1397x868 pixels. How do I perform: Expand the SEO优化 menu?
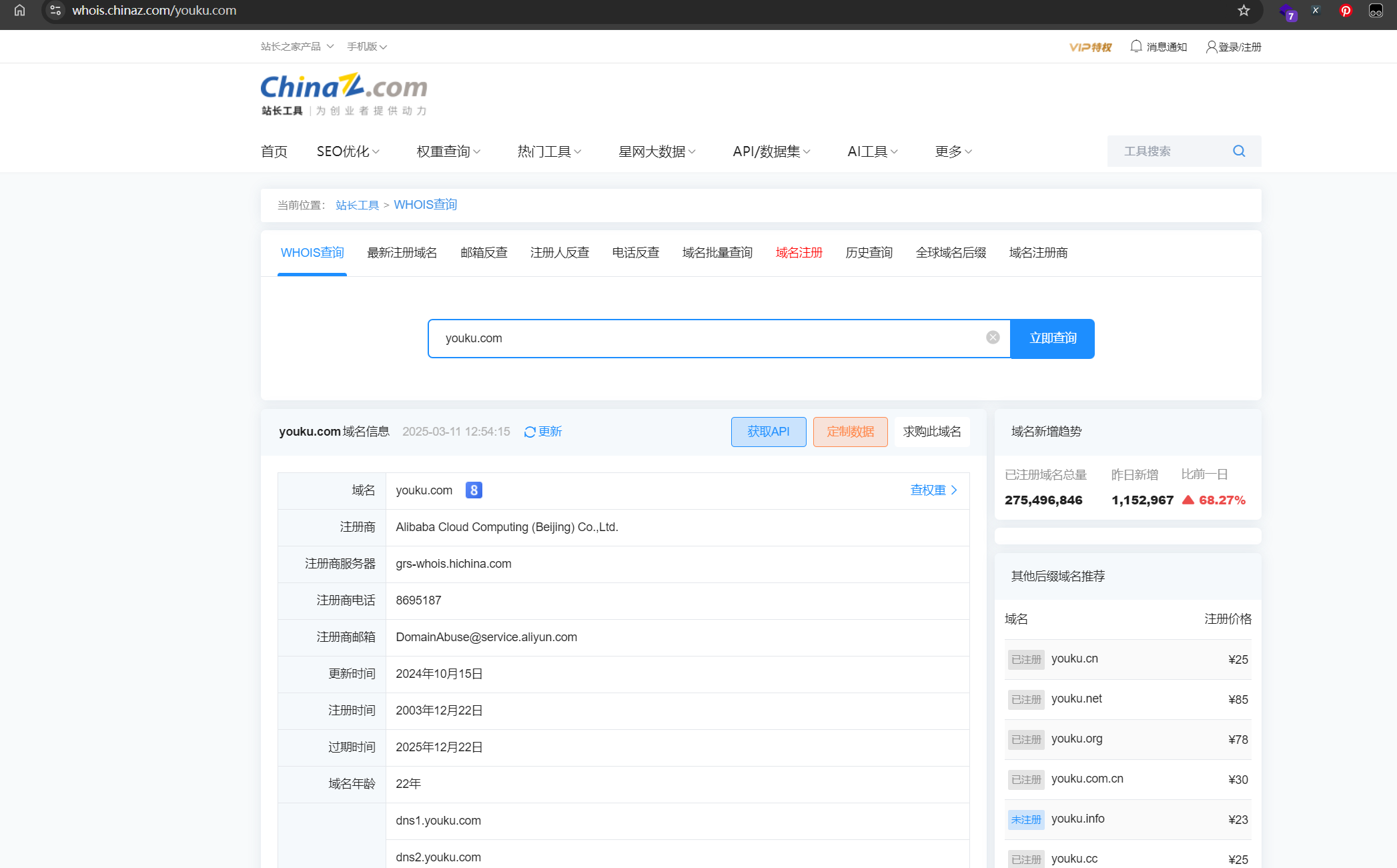click(x=348, y=151)
